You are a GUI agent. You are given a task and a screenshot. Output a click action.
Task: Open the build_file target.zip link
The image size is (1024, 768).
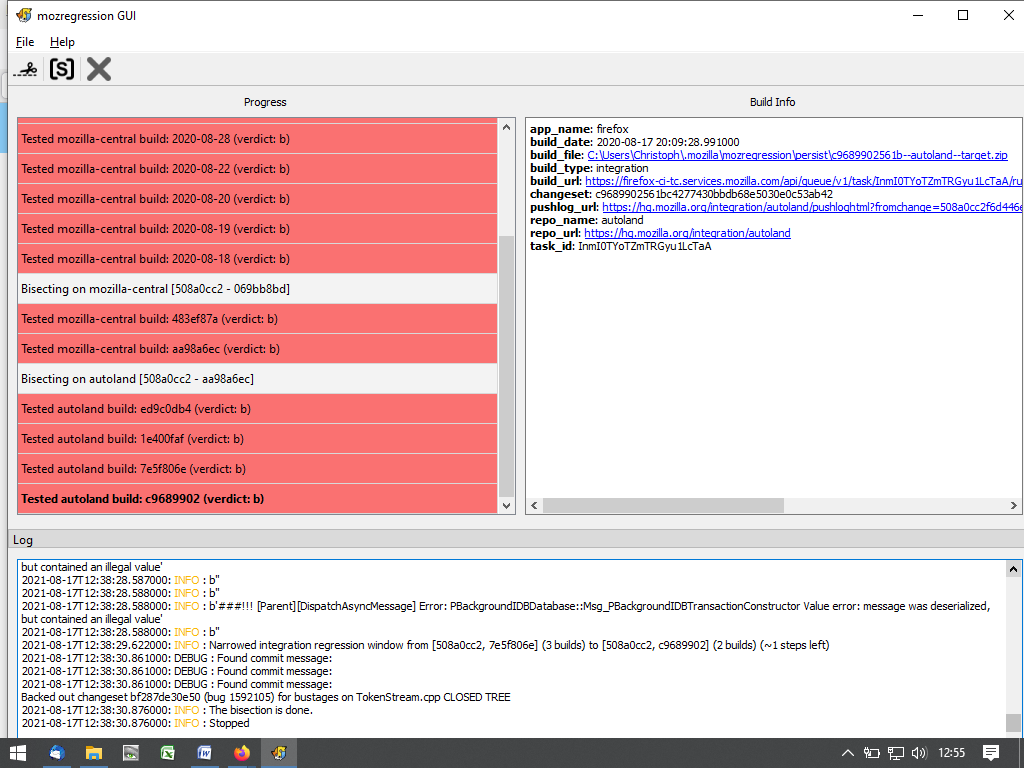point(797,155)
